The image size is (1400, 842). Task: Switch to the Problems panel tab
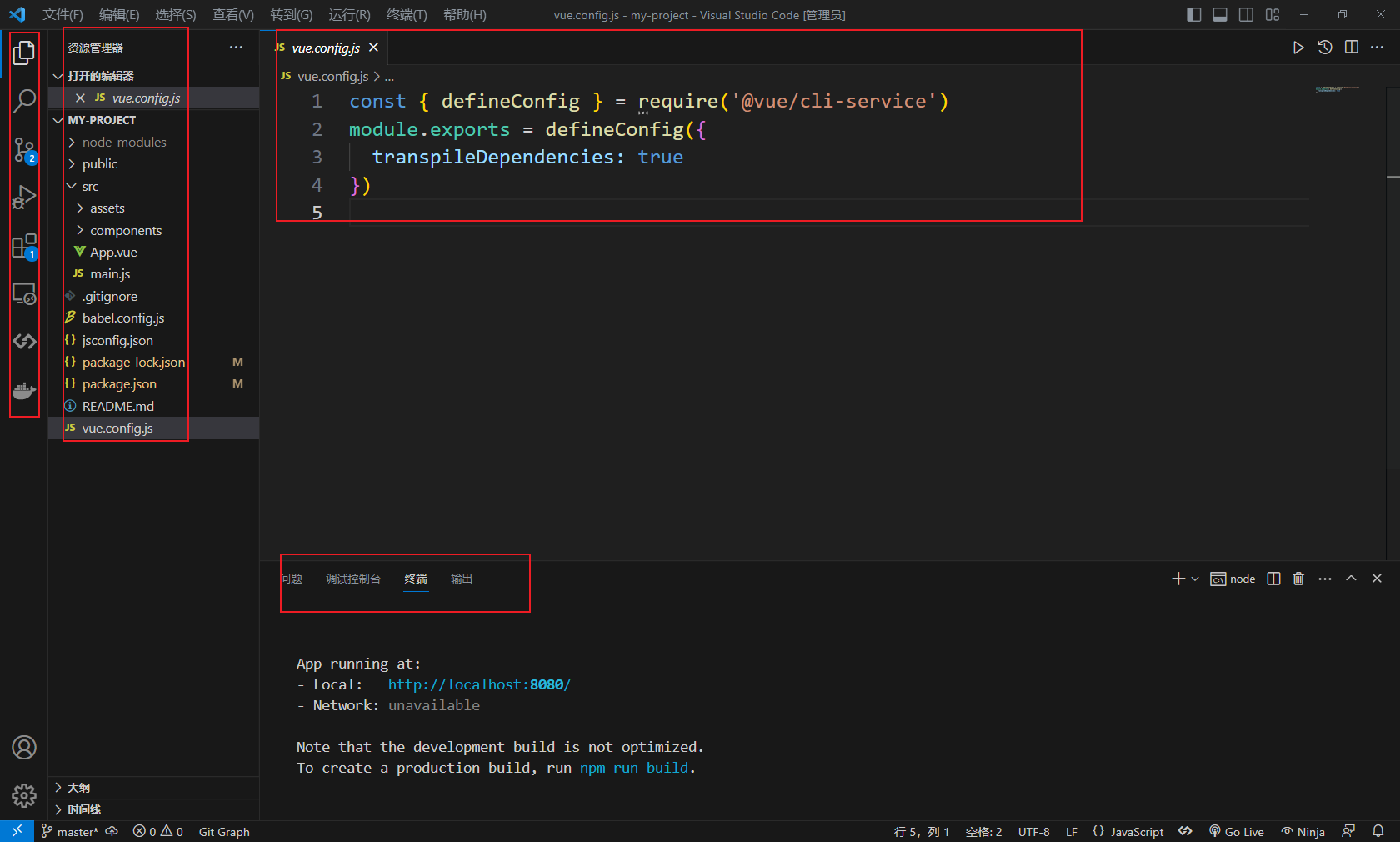click(292, 579)
